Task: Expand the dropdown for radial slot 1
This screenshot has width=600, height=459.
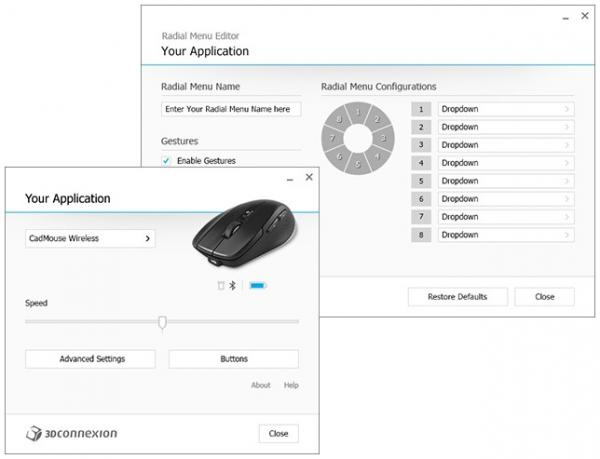Action: (x=507, y=109)
